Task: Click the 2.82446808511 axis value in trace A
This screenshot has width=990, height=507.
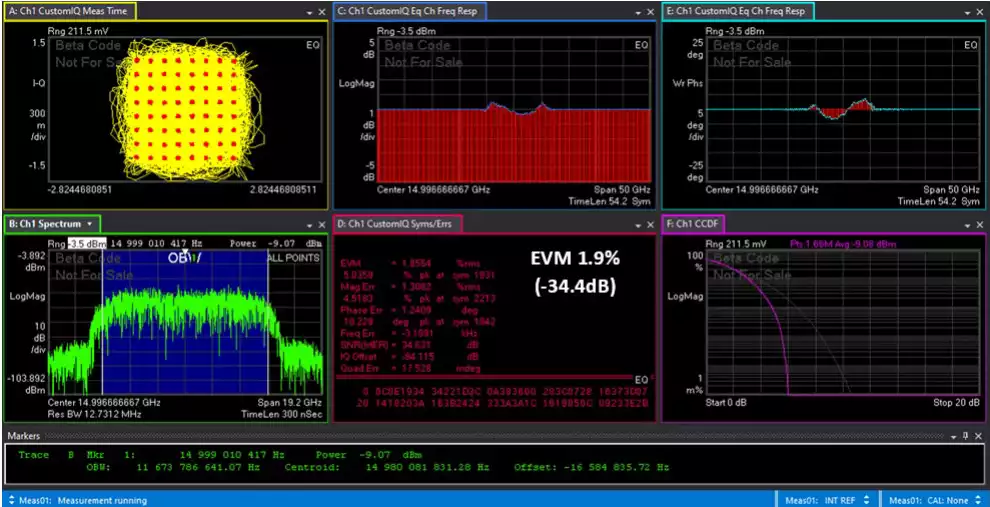Action: 282,189
